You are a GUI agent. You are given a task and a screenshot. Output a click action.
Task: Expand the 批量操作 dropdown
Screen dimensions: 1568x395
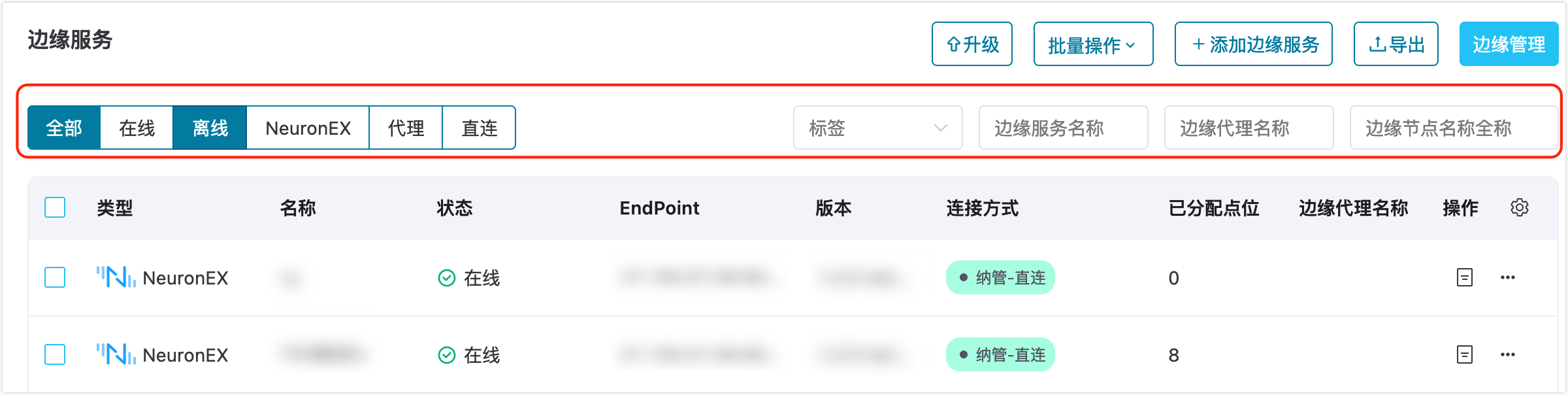(x=1093, y=44)
